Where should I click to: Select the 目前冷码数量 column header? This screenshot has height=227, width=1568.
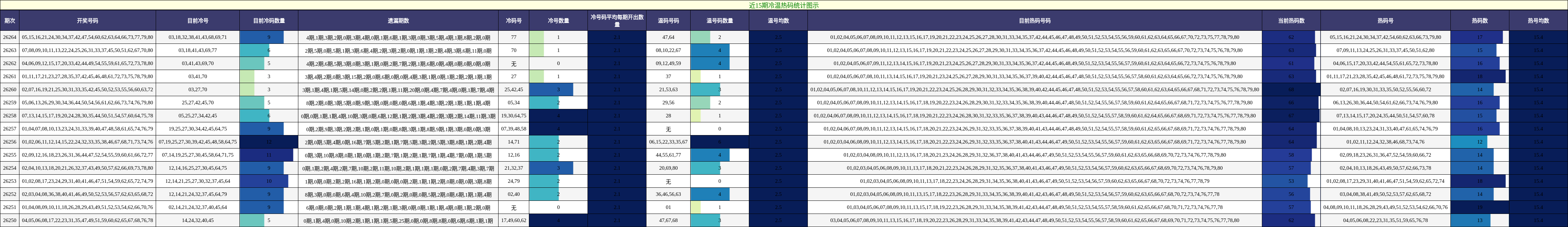268,21
